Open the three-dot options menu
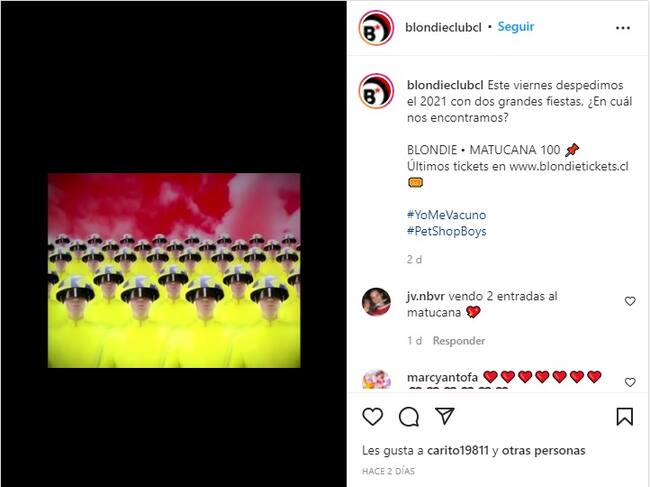Viewport: 650px width, 487px height. (623, 28)
